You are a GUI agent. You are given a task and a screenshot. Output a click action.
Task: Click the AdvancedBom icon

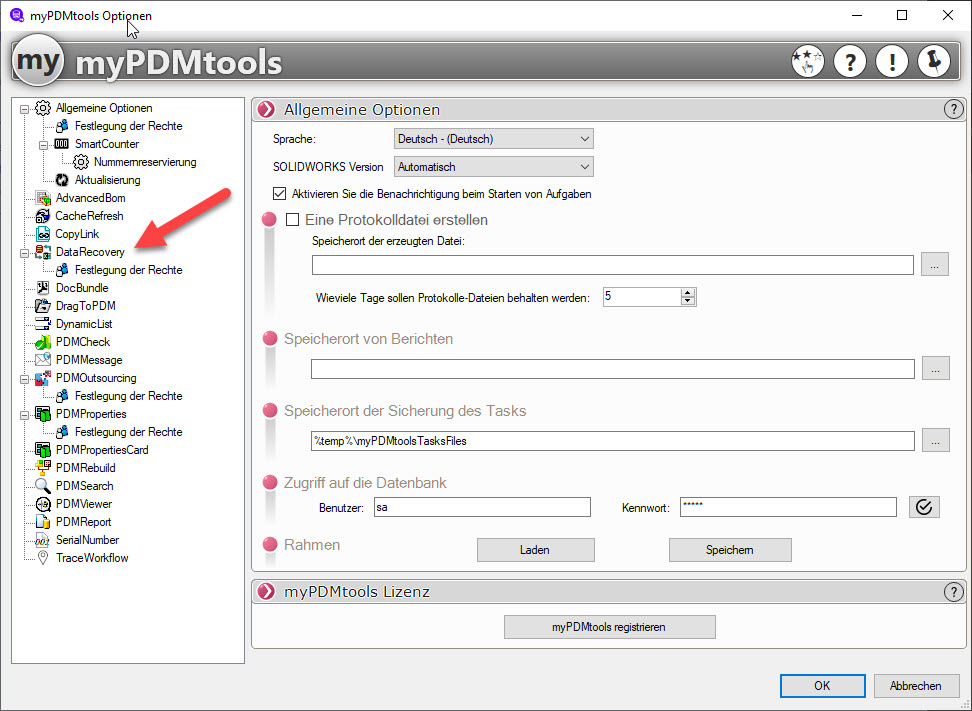(x=43, y=198)
